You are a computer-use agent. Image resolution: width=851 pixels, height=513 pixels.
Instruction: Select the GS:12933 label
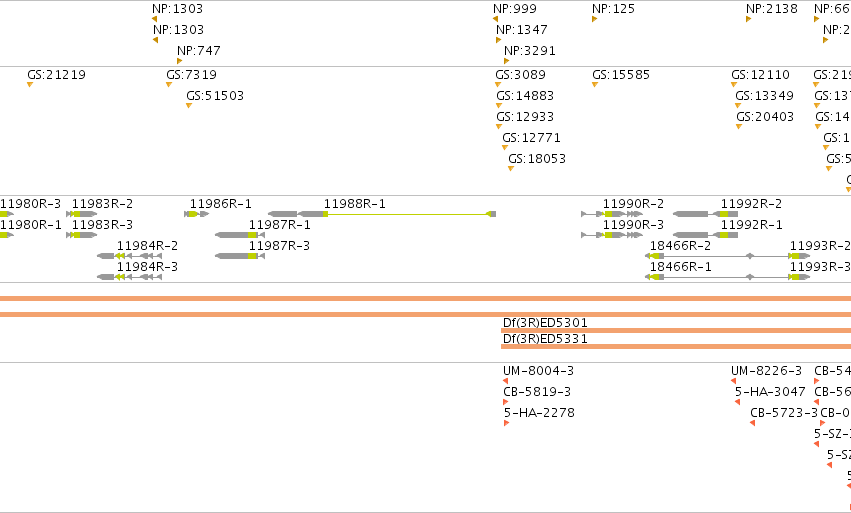525,117
